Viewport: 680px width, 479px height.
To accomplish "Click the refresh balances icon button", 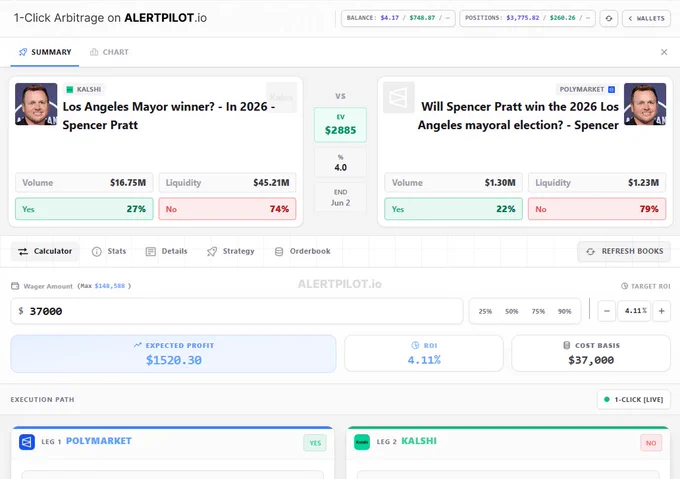I will tap(608, 18).
